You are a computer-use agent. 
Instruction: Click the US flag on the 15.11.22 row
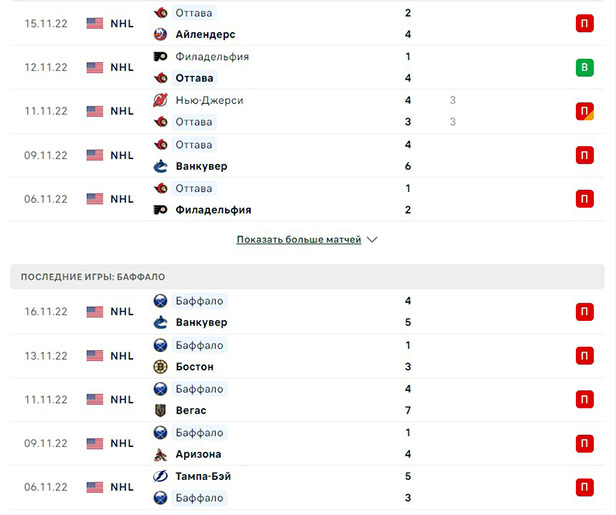tap(95, 23)
